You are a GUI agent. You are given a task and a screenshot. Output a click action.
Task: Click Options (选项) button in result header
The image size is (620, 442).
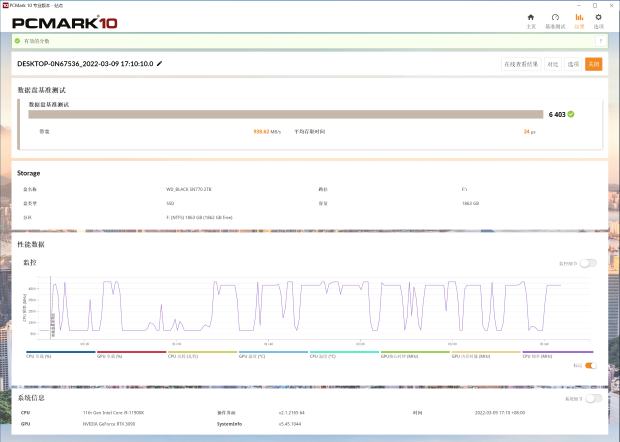(573, 64)
